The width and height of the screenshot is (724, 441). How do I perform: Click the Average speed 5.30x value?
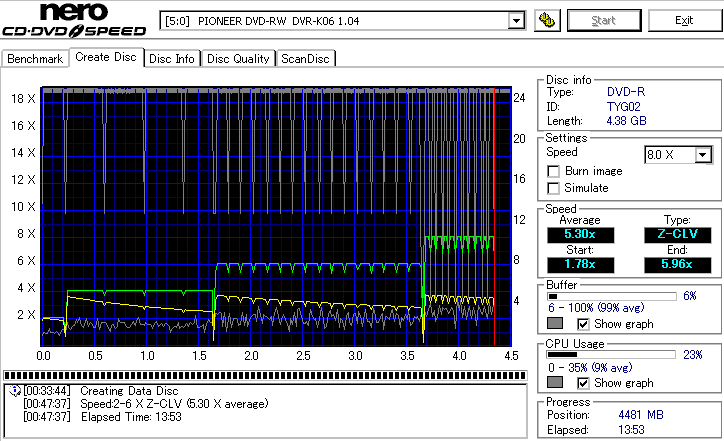tap(580, 235)
